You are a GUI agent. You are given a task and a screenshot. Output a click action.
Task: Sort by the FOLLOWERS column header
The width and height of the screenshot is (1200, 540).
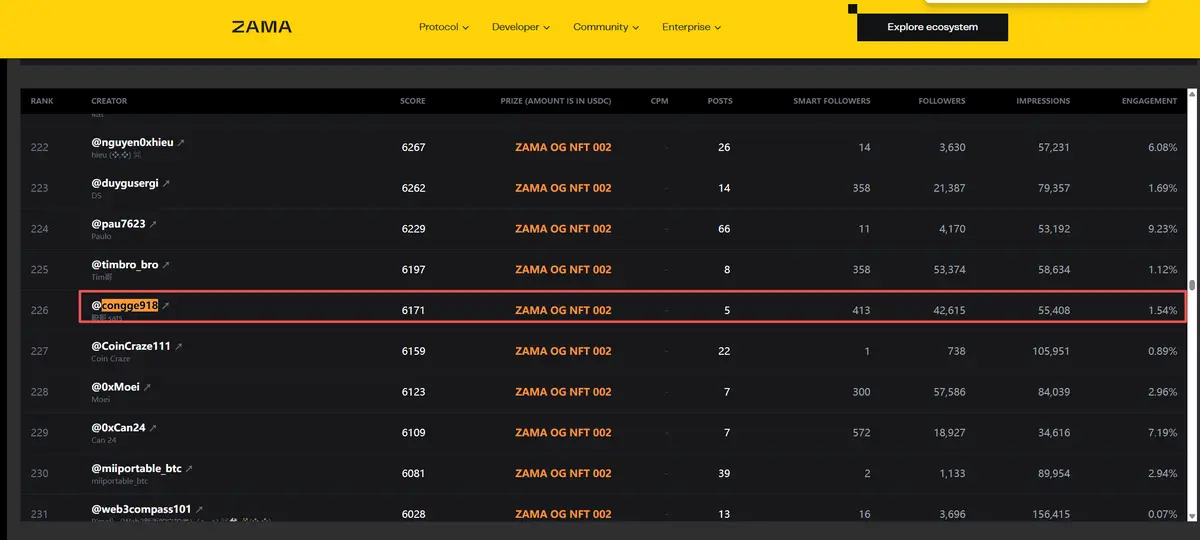click(x=942, y=101)
